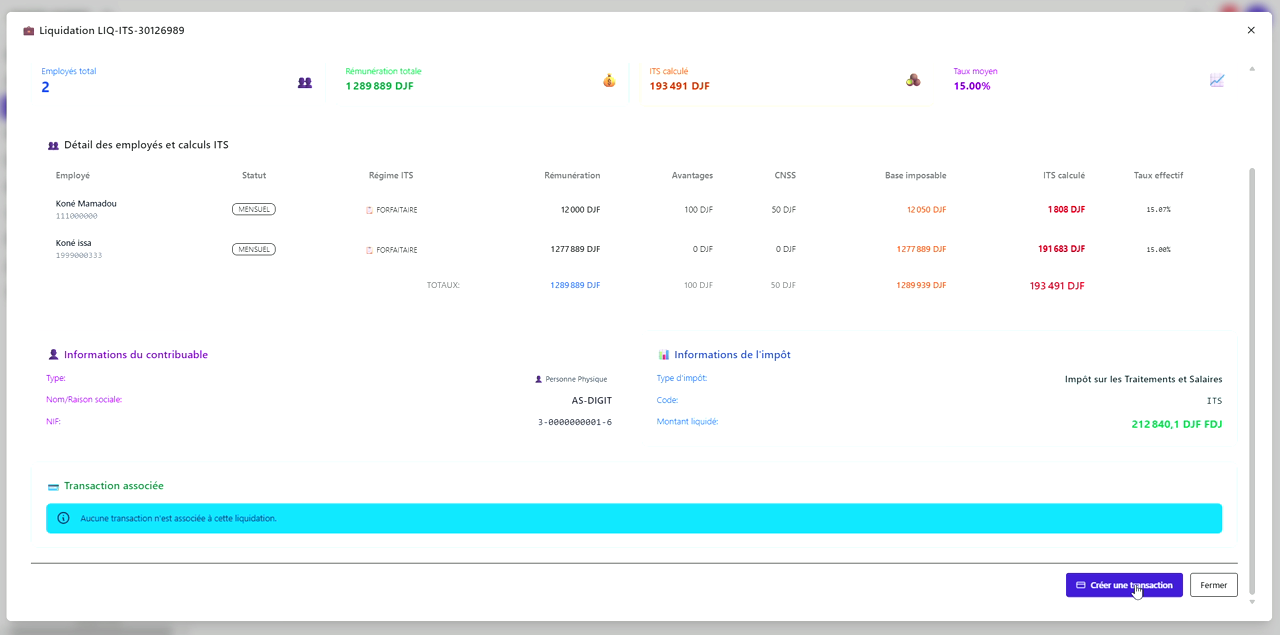Click the down chevron at scrollbar bottom
This screenshot has height=635, width=1280.
pos(1251,601)
